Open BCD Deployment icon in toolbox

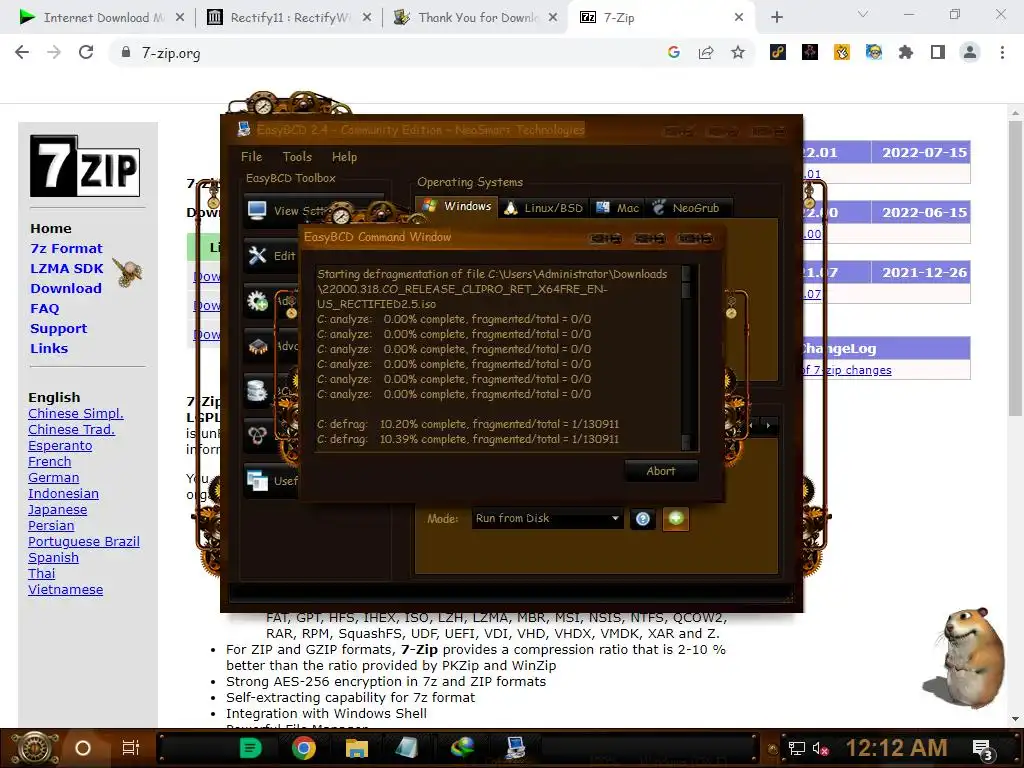point(257,436)
